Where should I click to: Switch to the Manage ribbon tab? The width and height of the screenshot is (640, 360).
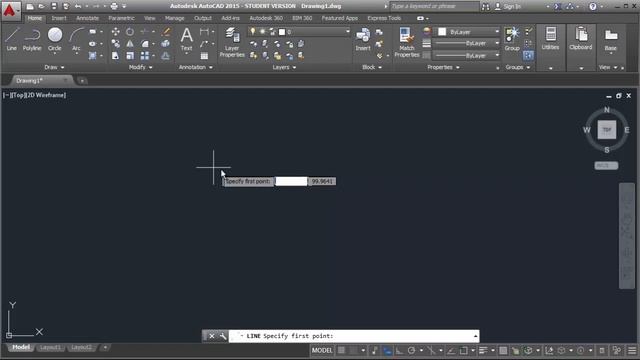click(x=175, y=18)
